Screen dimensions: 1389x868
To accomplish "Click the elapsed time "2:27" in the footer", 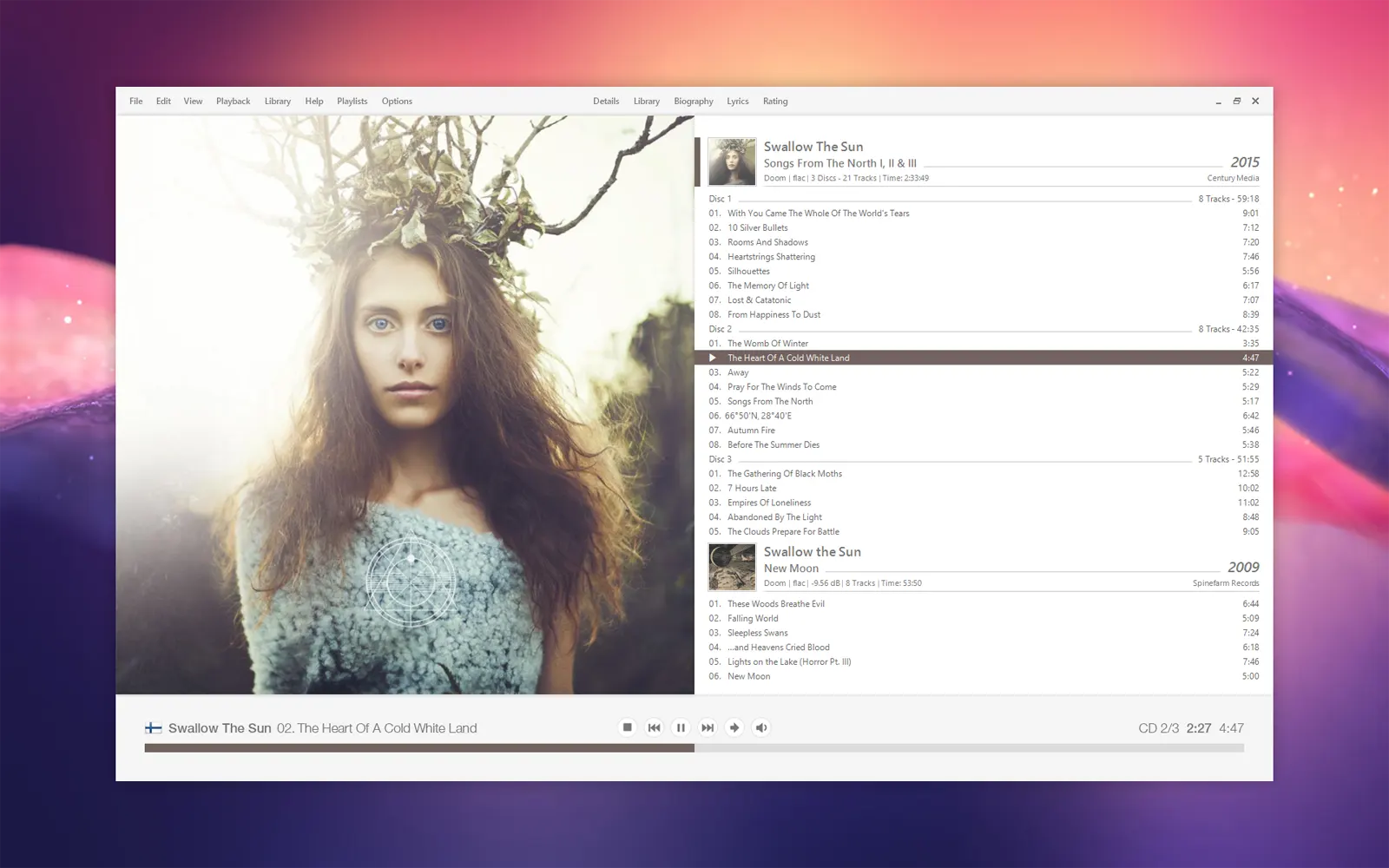I will pos(1199,728).
